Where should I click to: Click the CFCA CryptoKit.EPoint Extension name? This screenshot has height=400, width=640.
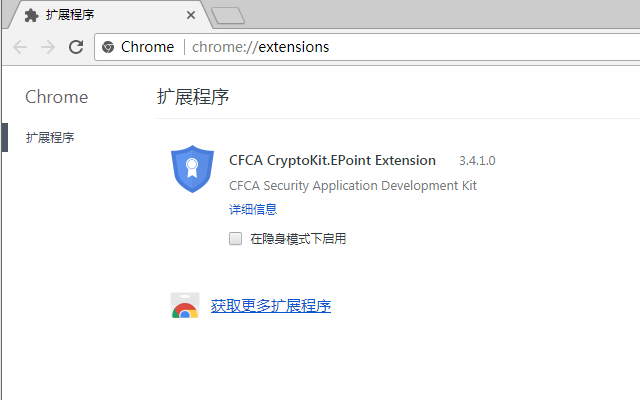(x=332, y=160)
